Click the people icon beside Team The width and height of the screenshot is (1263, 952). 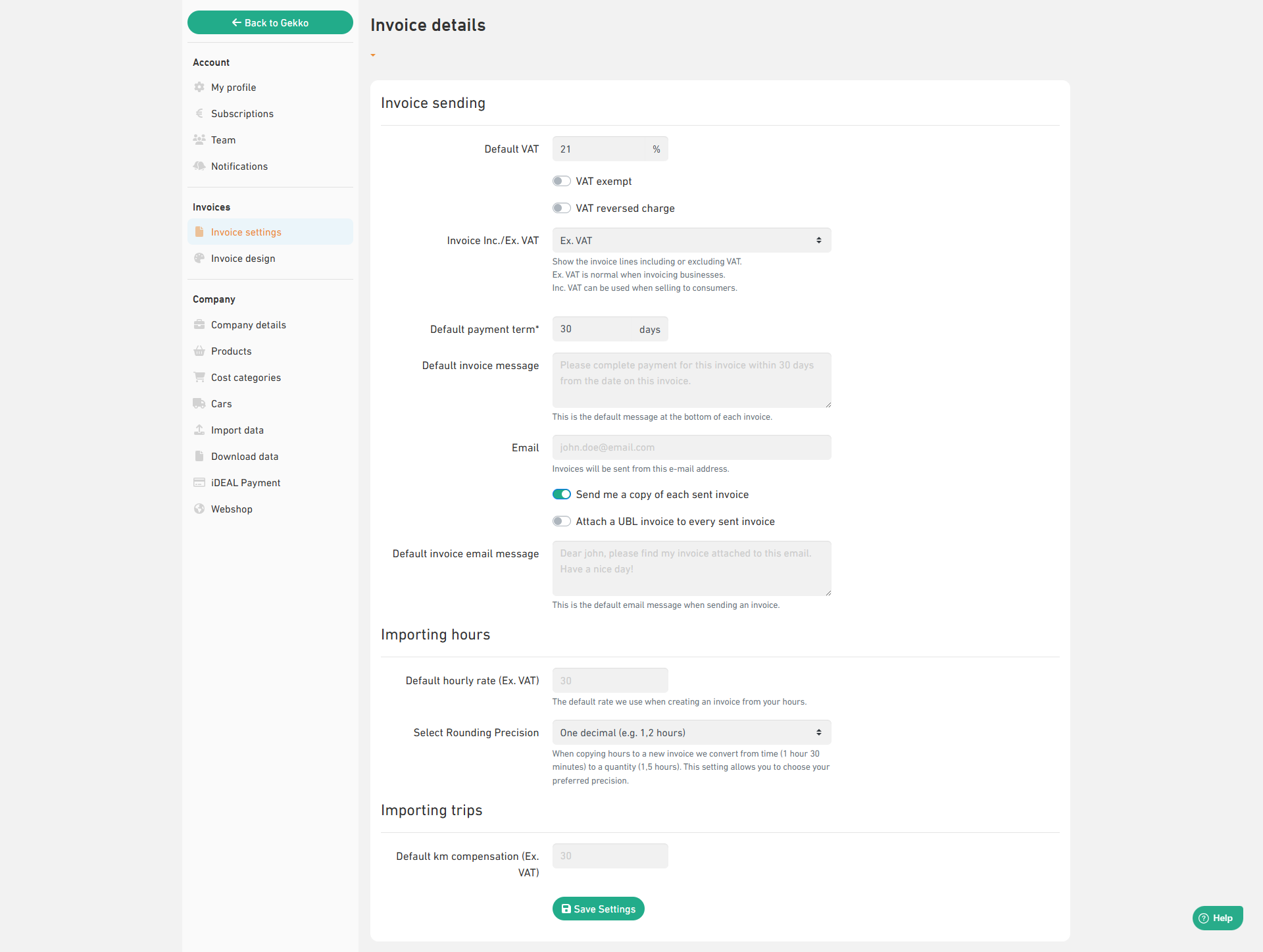point(199,139)
